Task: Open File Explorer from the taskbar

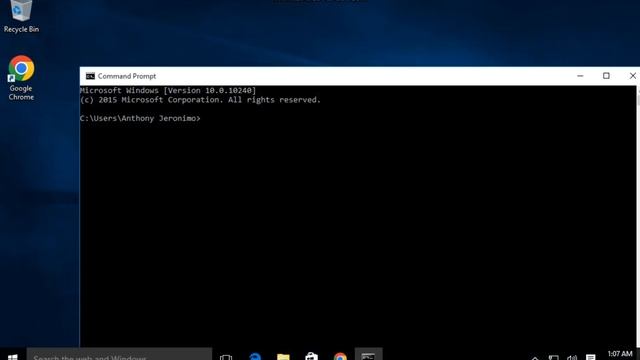Action: pyautogui.click(x=283, y=356)
